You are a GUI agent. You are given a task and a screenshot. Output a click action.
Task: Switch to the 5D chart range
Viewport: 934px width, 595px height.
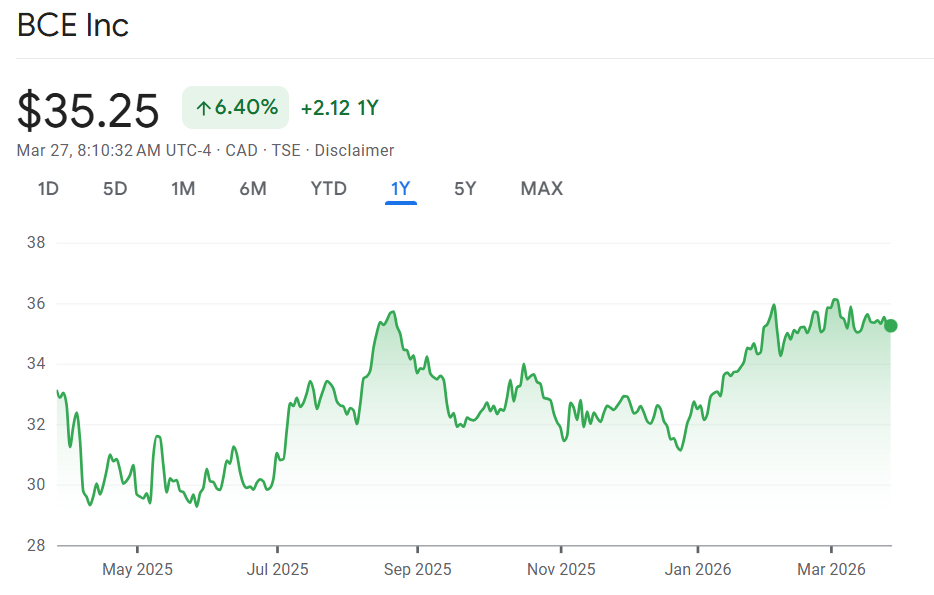(115, 188)
